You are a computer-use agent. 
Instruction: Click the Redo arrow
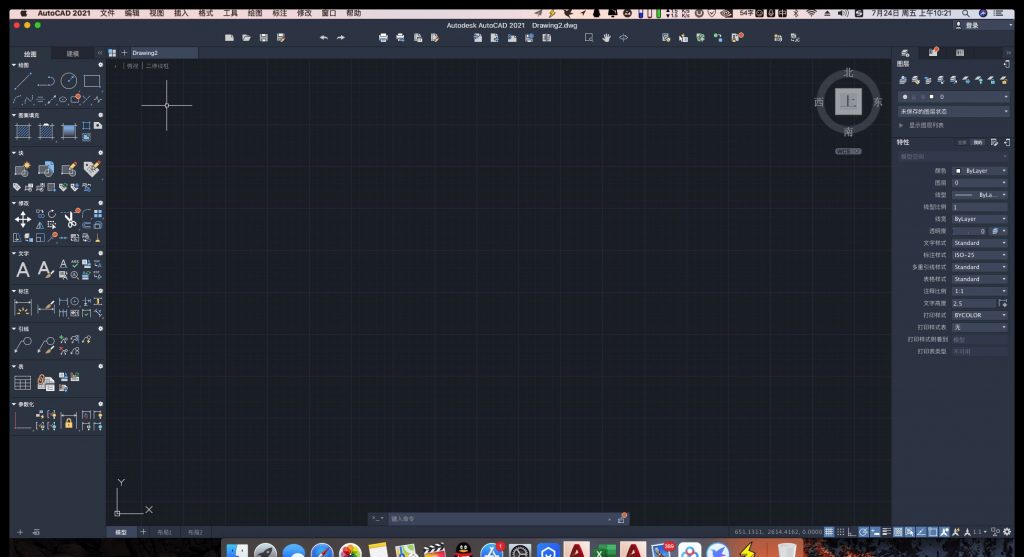coord(341,38)
